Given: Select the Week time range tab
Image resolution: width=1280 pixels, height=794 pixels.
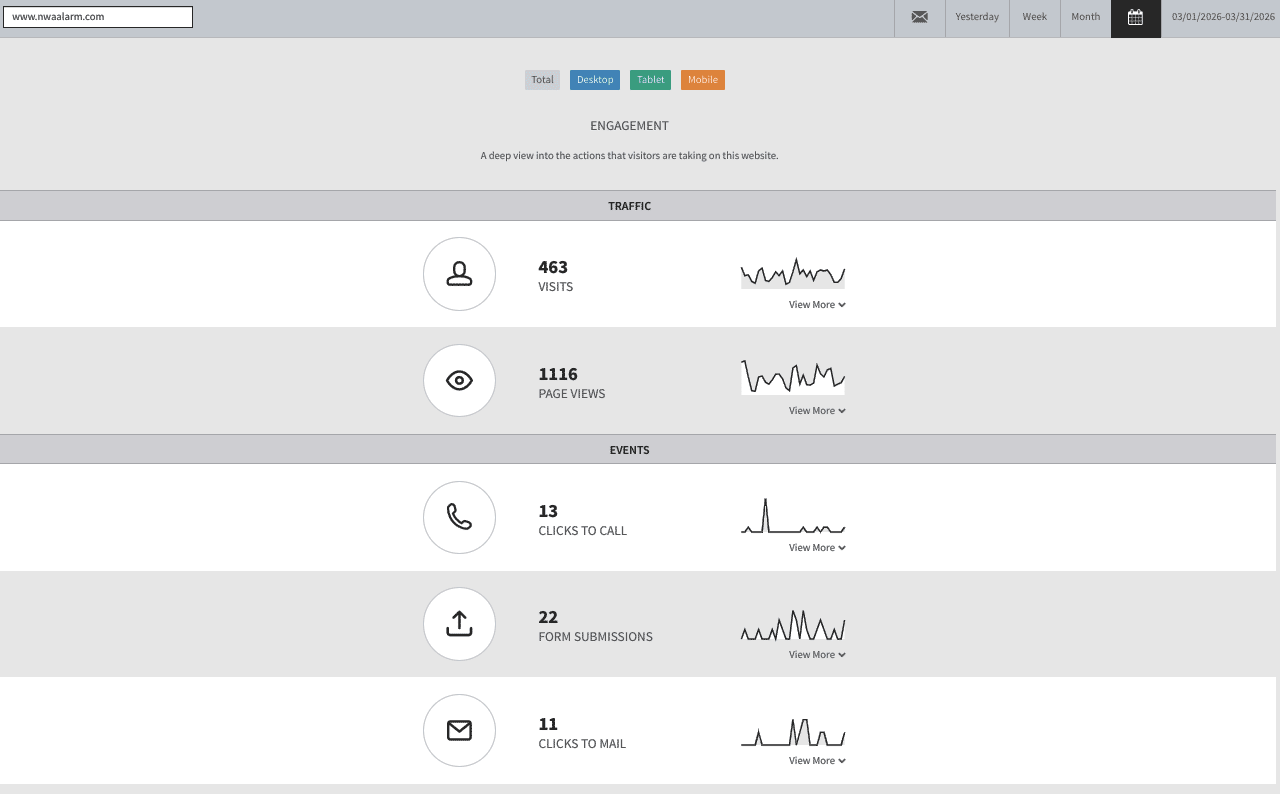Looking at the screenshot, I should click(1035, 17).
